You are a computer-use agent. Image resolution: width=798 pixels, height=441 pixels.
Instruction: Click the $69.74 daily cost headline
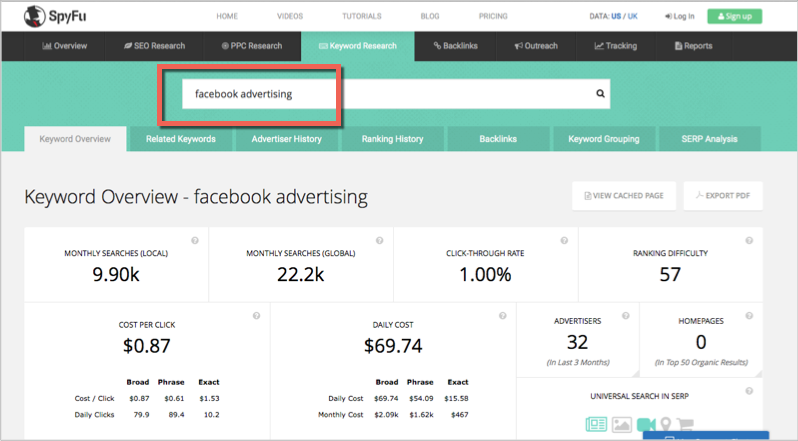click(x=393, y=346)
